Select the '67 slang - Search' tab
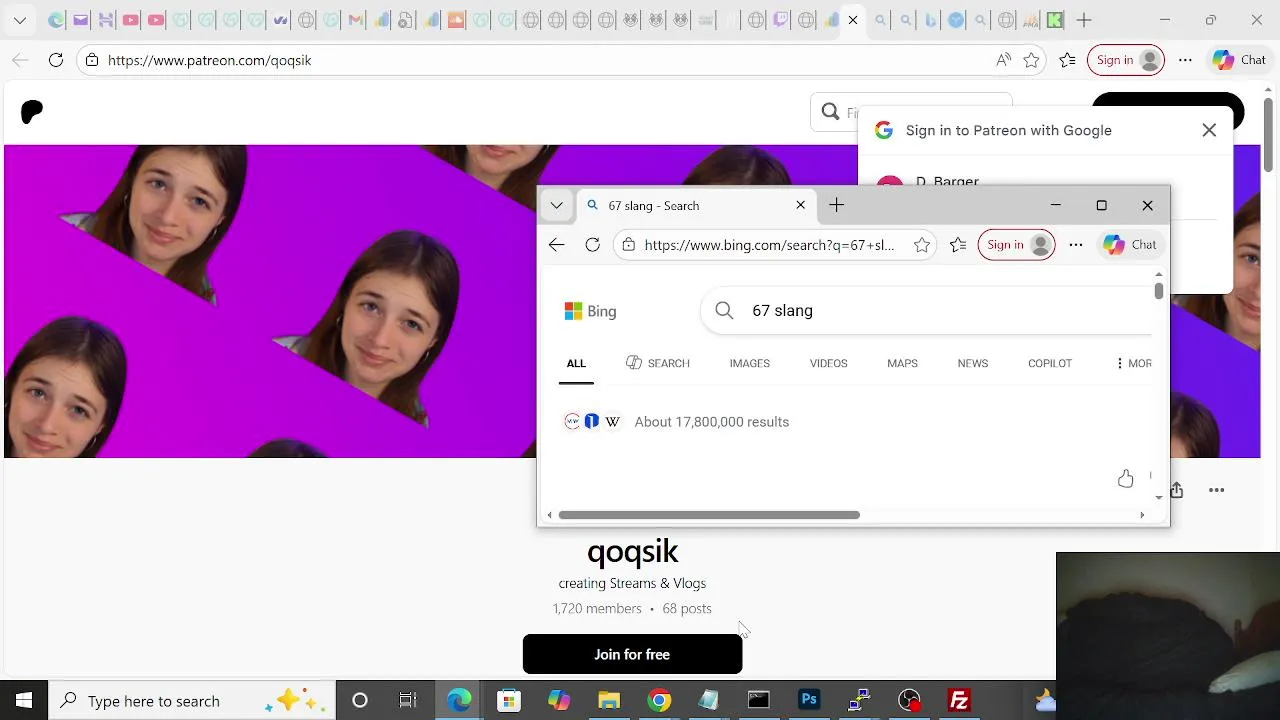 696,205
